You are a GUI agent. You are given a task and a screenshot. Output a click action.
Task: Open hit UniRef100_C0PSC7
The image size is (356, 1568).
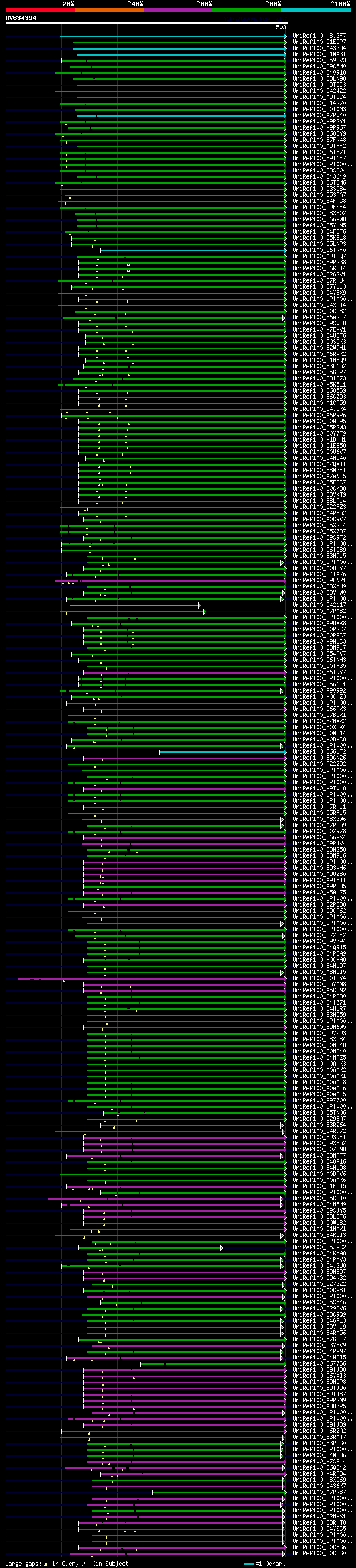pos(319,630)
